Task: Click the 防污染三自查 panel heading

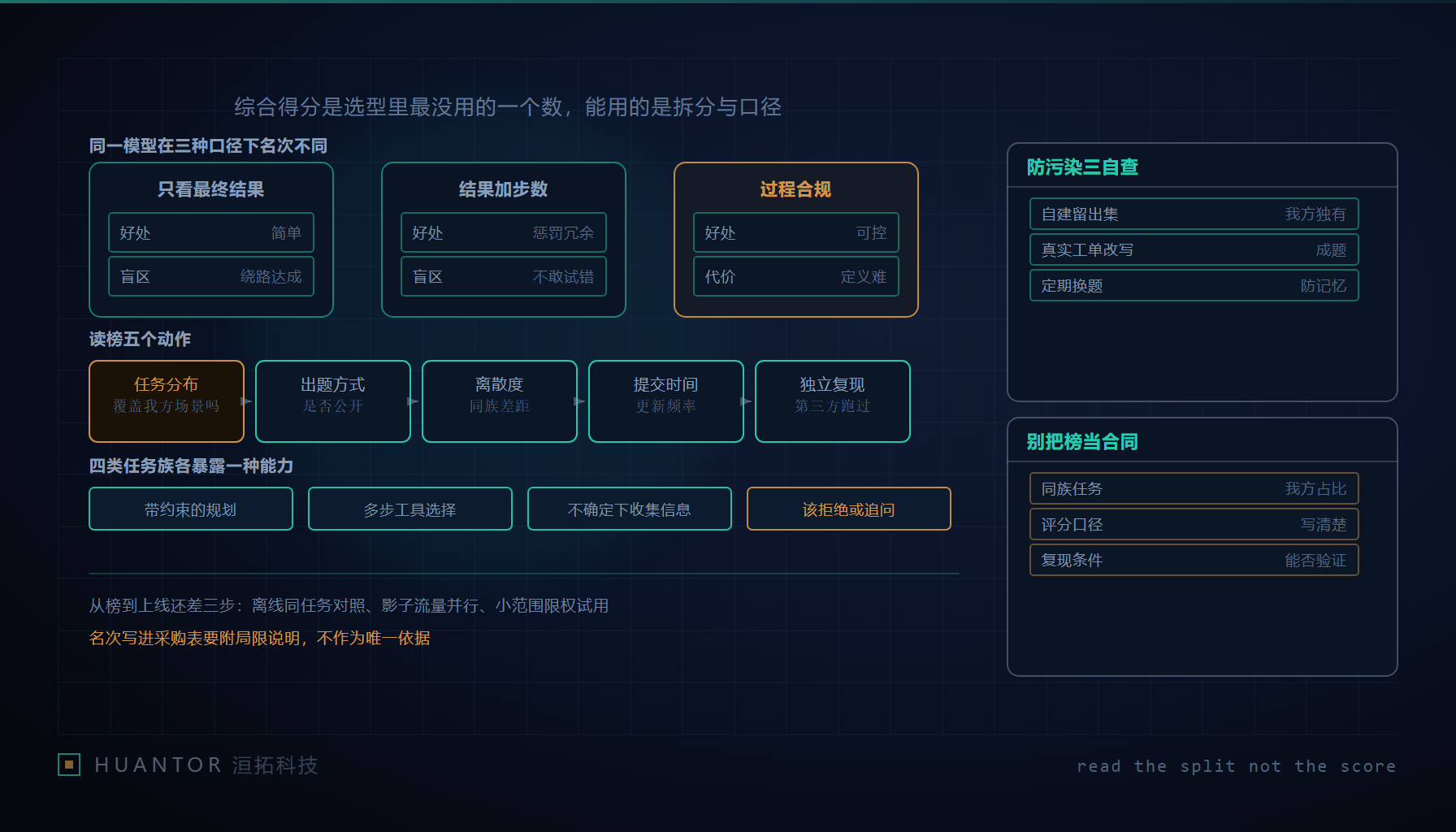Action: (x=1082, y=167)
